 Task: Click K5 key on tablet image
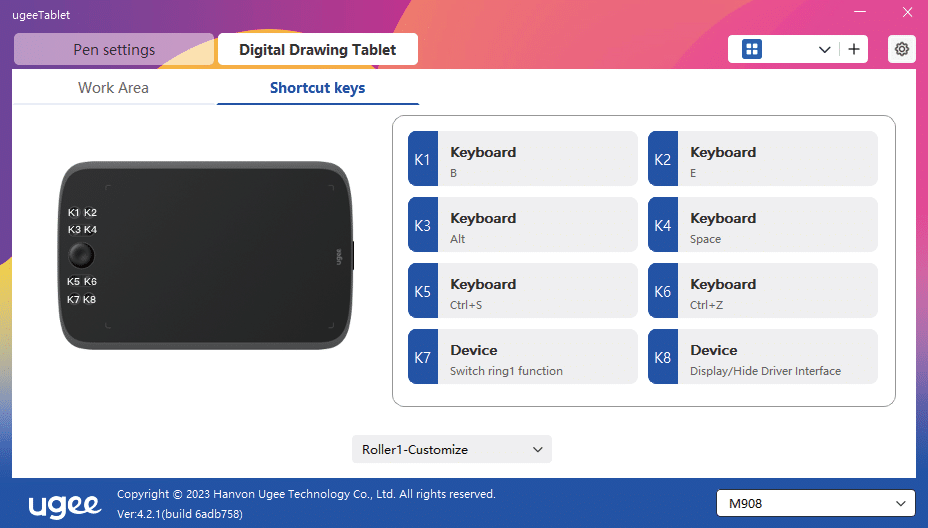(73, 282)
